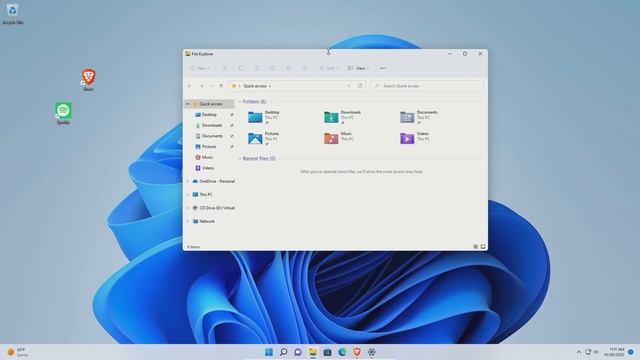Screen dimensions: 640x360
Task: Click the Cut toolbar icon
Action: click(224, 68)
